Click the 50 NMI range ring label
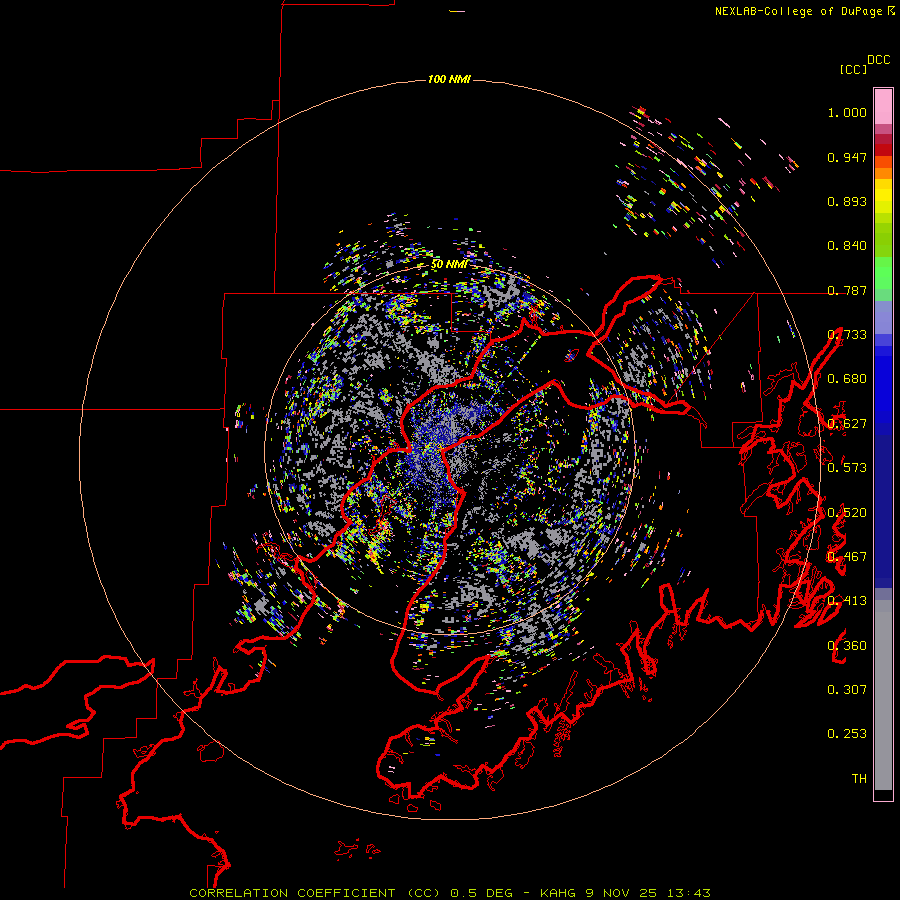Image resolution: width=900 pixels, height=900 pixels. [x=449, y=265]
